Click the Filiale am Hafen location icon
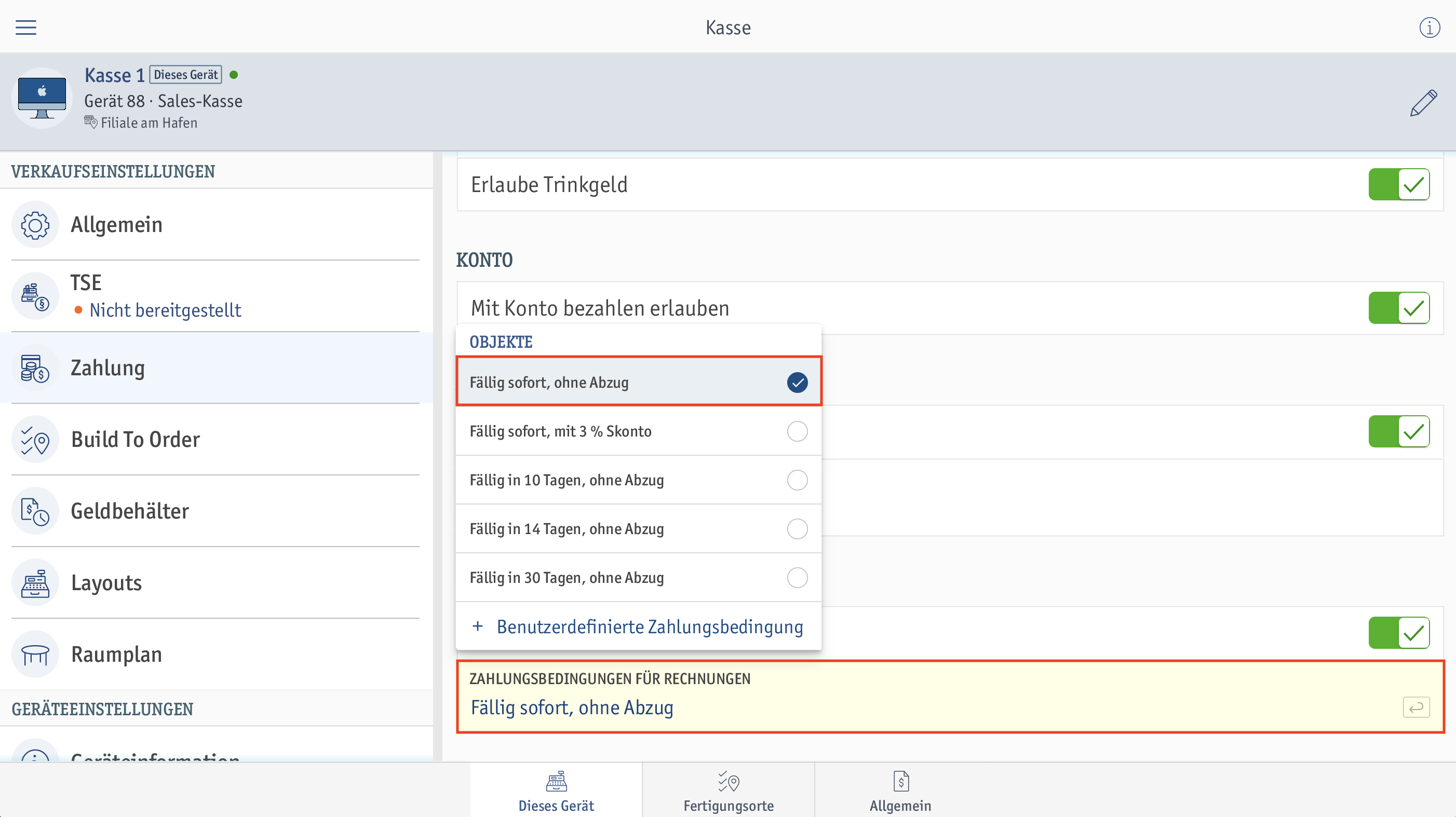This screenshot has width=1456, height=817. pyautogui.click(x=90, y=121)
